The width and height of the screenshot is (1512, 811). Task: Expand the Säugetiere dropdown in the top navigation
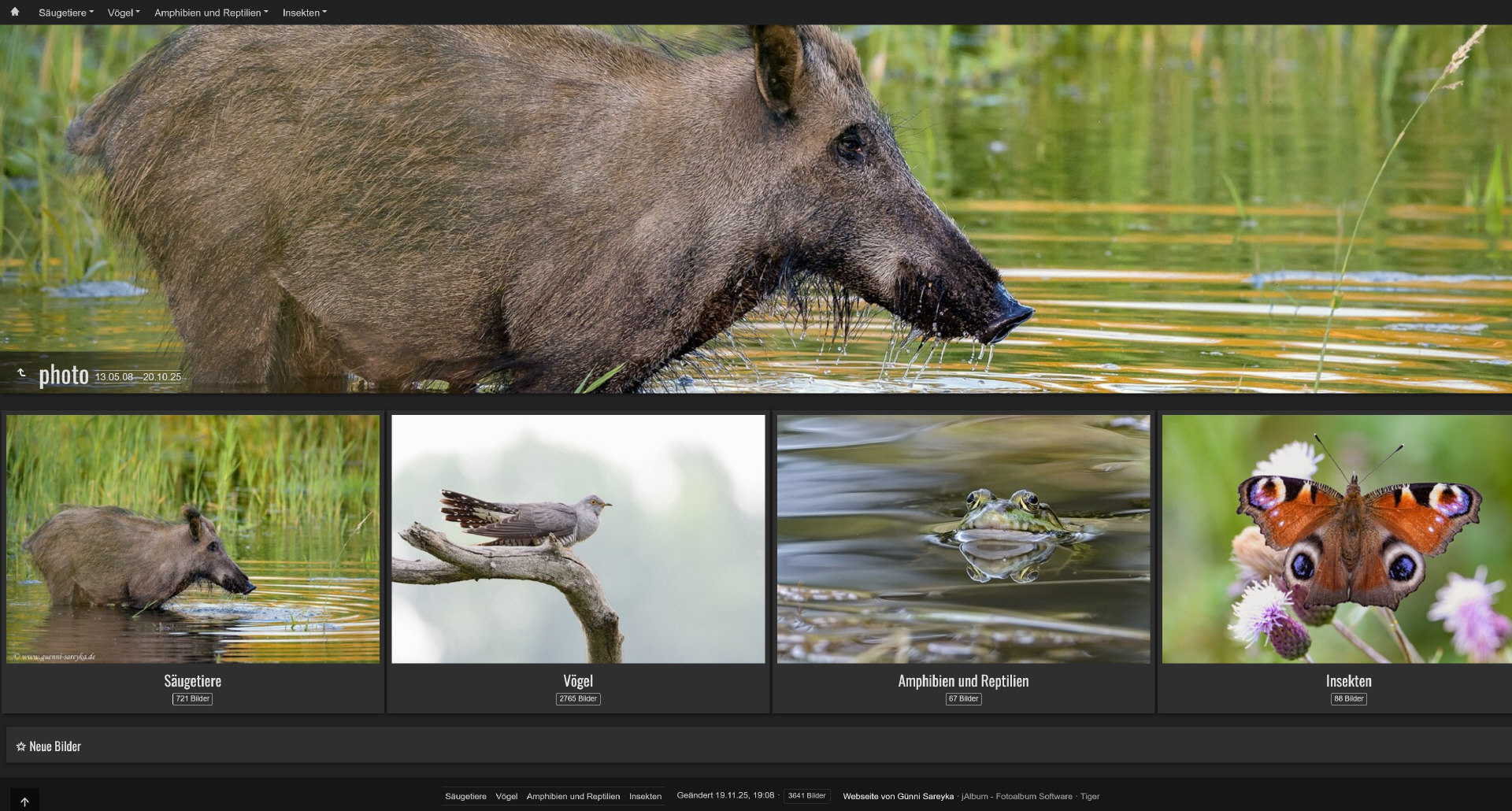65,13
